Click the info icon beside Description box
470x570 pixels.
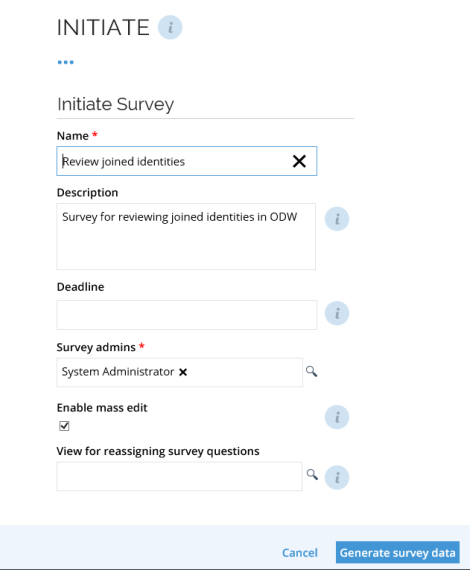click(x=337, y=219)
